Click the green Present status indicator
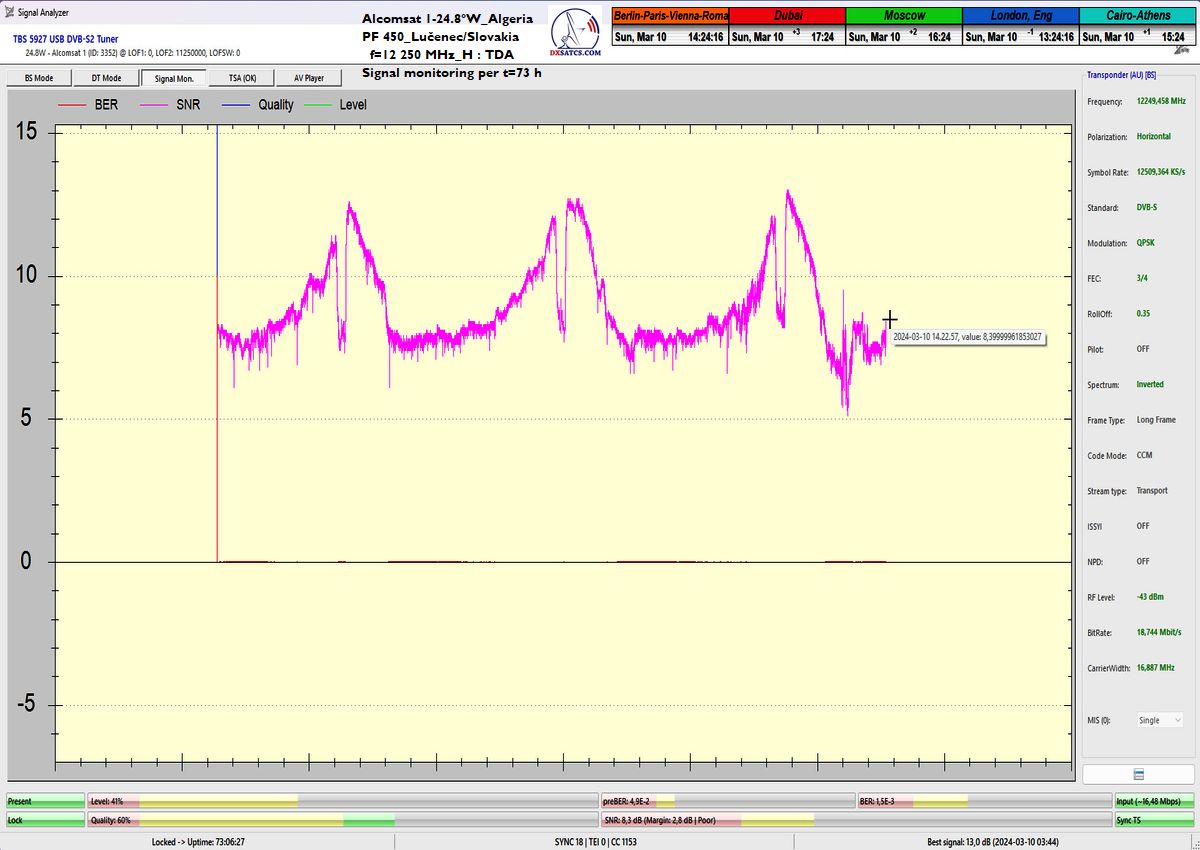Screen dimensions: 1200x850 [x=45, y=801]
